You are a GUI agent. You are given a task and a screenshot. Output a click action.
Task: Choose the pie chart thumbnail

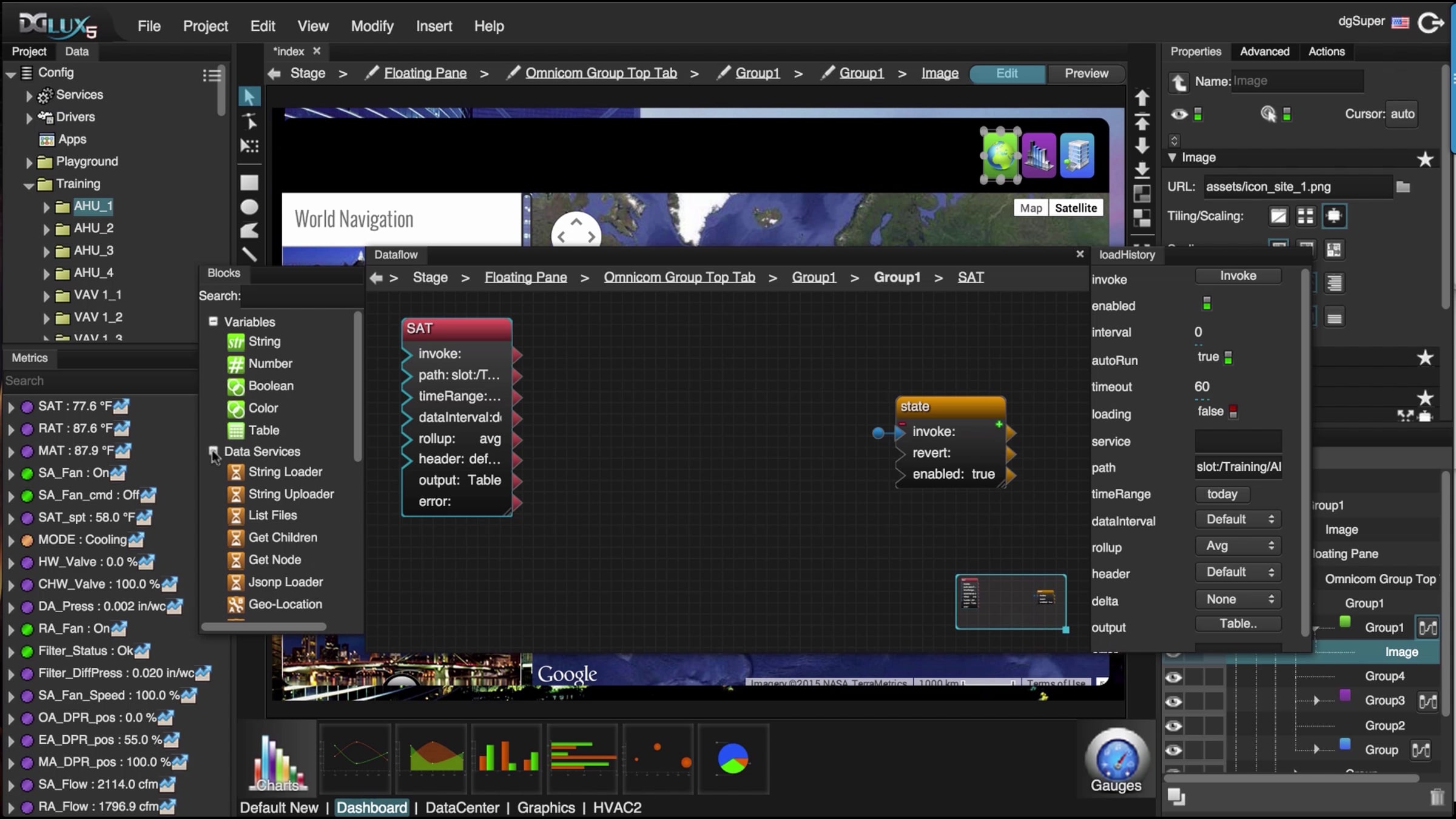coord(733,759)
